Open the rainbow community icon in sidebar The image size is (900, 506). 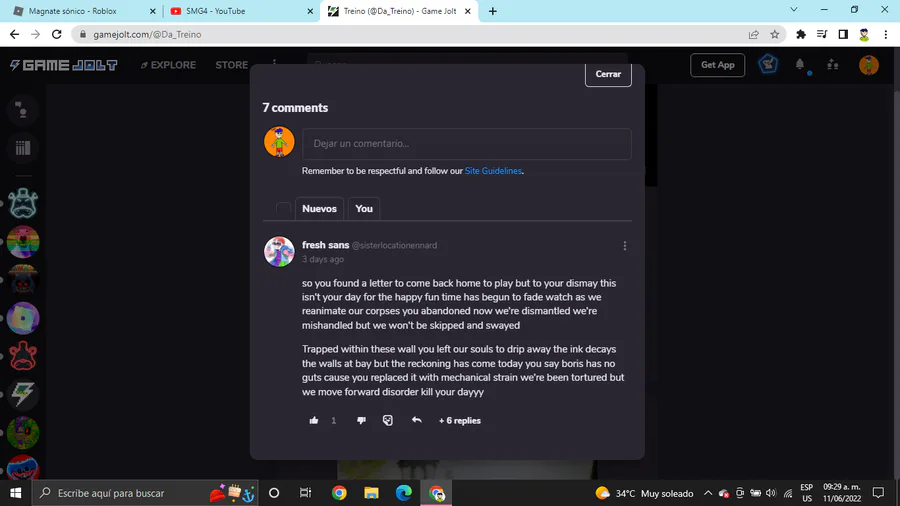pos(23,242)
